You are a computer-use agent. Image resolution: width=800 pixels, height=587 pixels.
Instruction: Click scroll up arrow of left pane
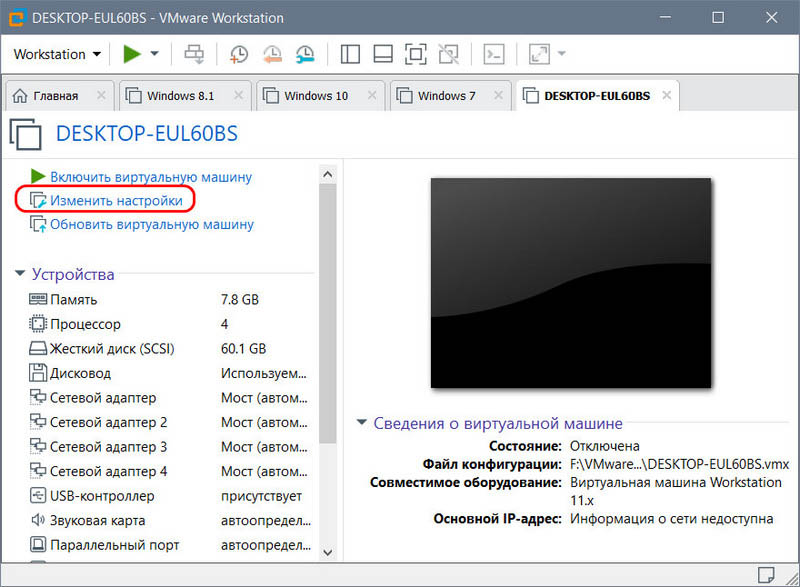pos(328,174)
